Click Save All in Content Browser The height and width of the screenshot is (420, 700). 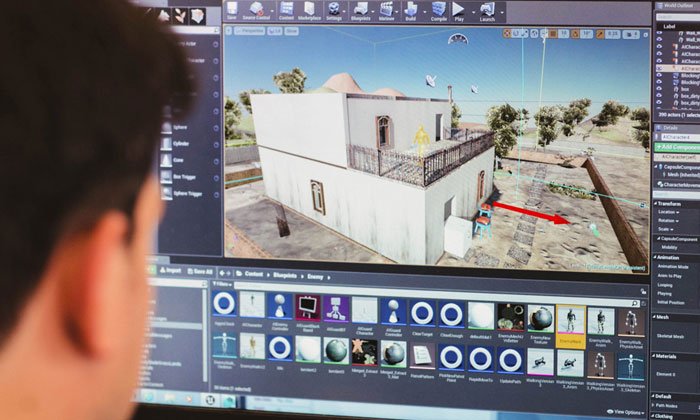[x=200, y=271]
